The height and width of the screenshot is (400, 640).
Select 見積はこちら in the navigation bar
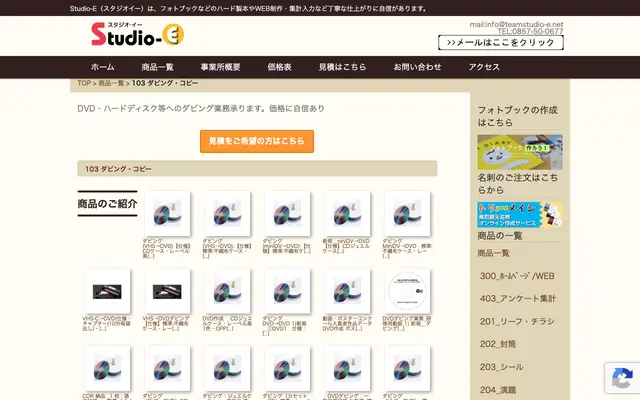[x=342, y=67]
